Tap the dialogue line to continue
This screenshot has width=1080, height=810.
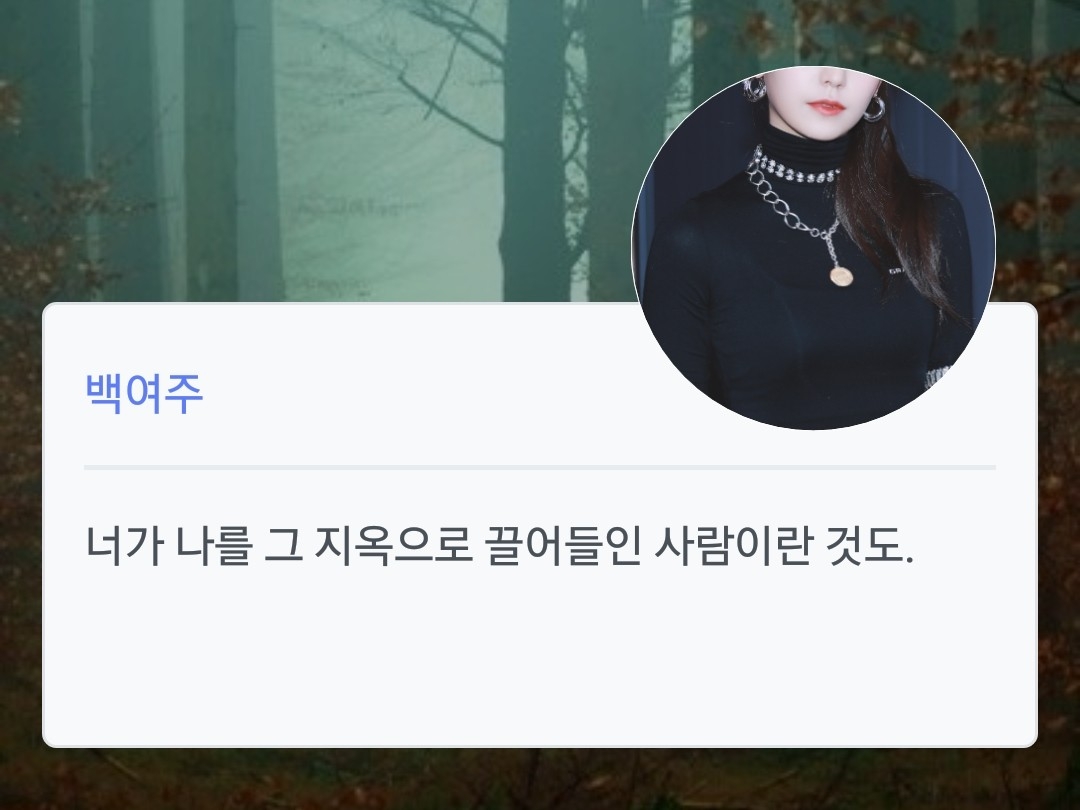coord(499,545)
